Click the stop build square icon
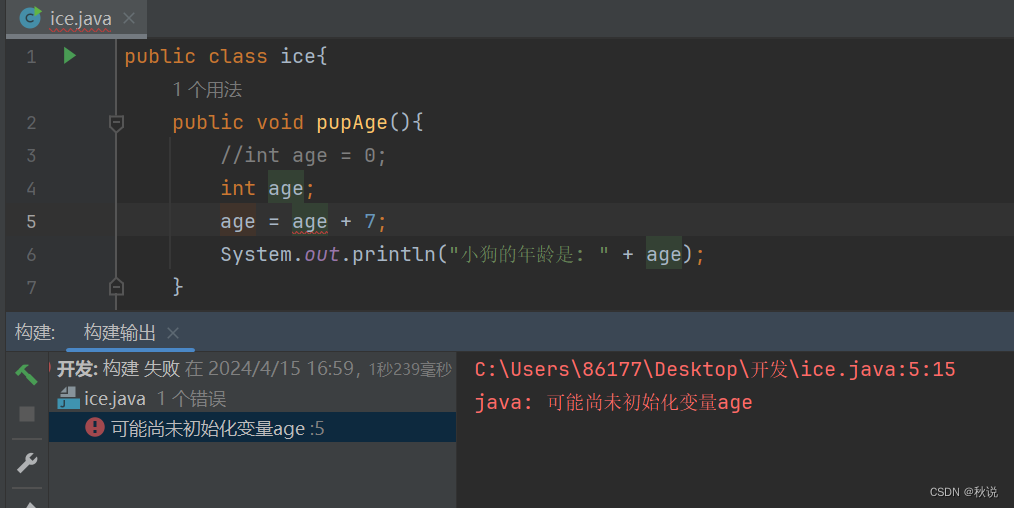This screenshot has width=1014, height=508. coord(27,414)
